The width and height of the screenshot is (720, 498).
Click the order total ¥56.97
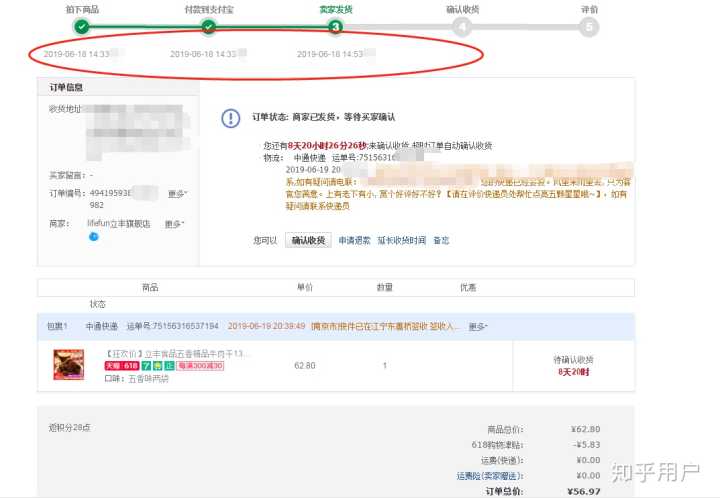pyautogui.click(x=584, y=492)
